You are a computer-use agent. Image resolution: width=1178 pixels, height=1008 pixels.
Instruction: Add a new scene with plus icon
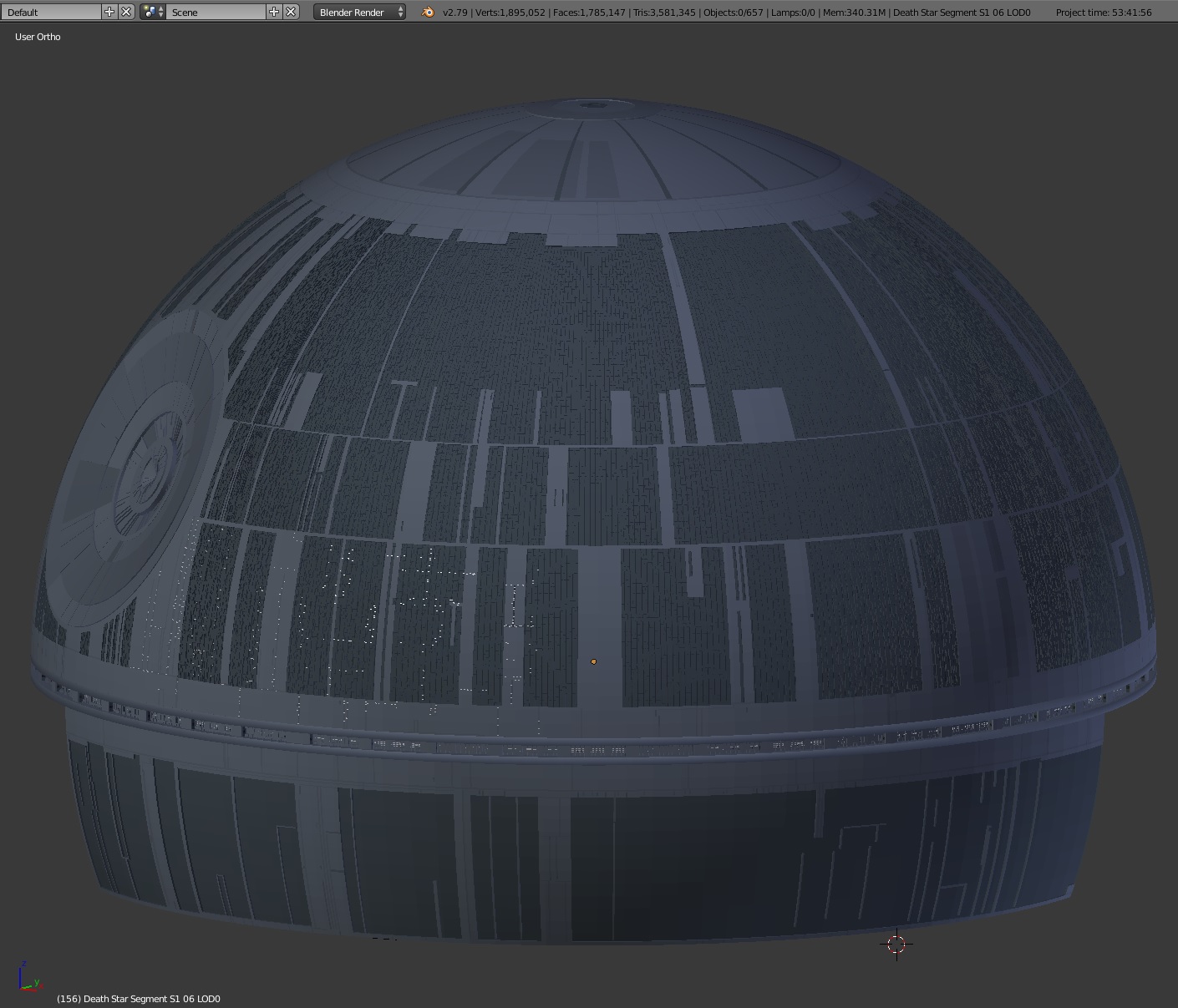[x=274, y=12]
